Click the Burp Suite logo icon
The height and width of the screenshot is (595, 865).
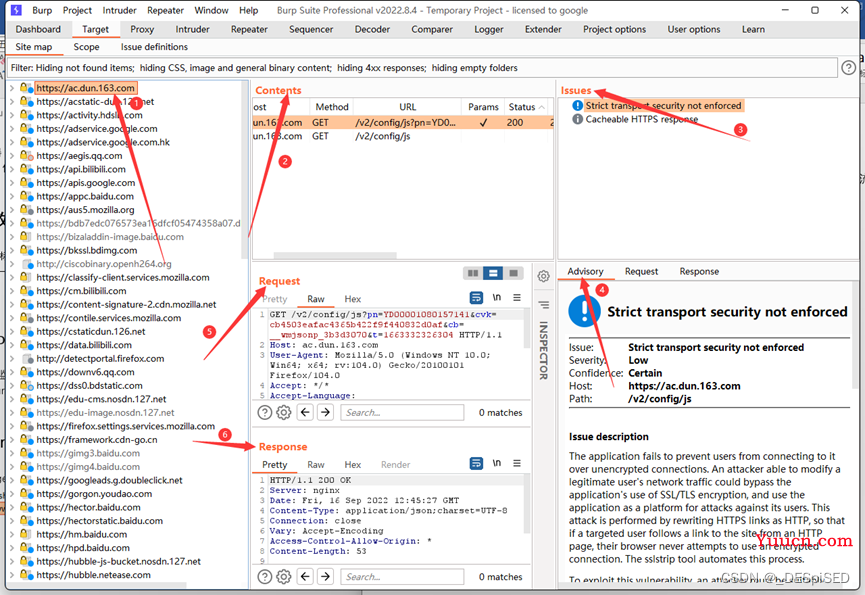point(17,10)
